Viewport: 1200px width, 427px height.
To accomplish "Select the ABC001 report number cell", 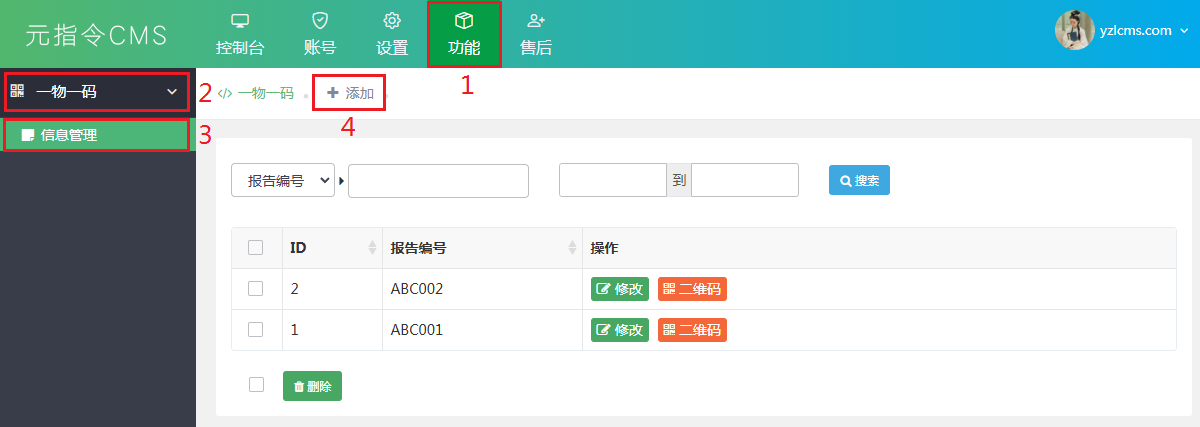I will pyautogui.click(x=482, y=330).
